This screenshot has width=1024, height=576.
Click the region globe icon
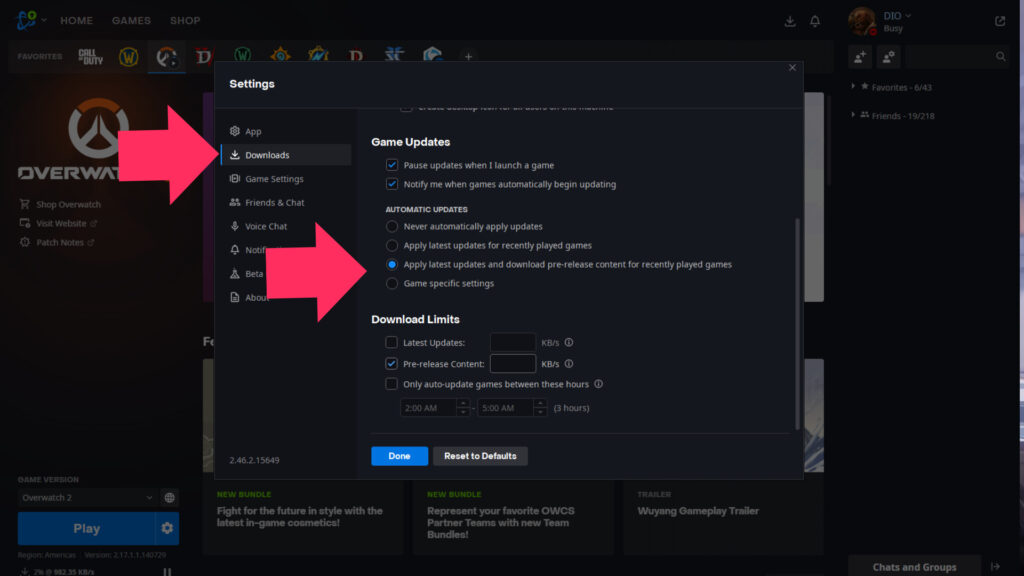click(x=170, y=498)
